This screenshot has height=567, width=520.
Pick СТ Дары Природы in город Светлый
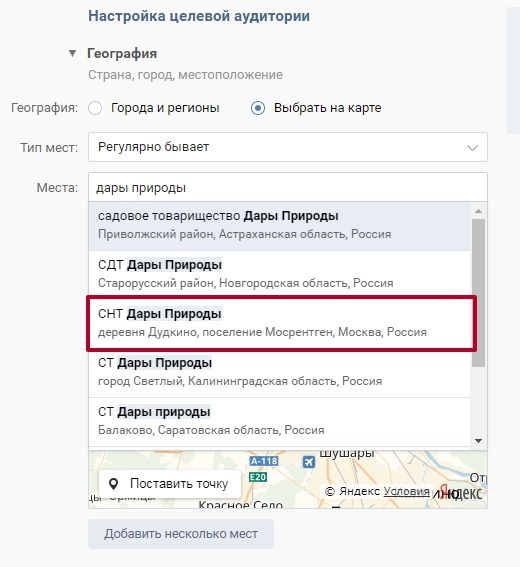(x=280, y=372)
